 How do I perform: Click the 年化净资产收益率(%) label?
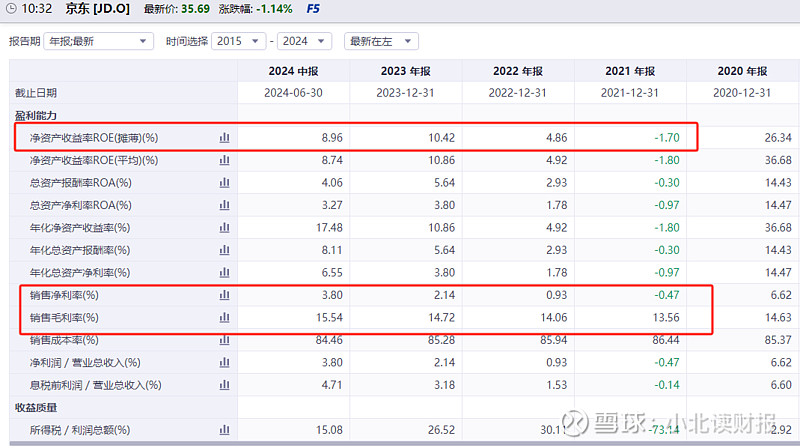coord(80,228)
